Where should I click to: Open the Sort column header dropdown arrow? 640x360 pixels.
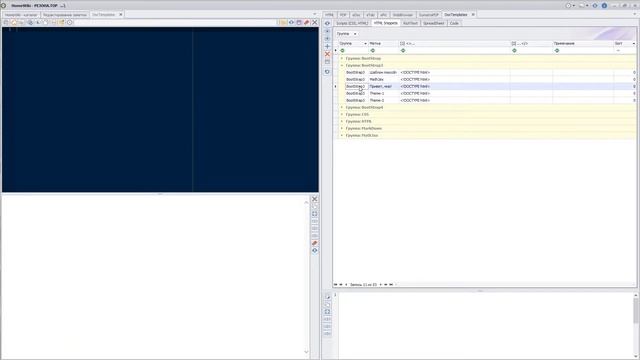[633, 44]
